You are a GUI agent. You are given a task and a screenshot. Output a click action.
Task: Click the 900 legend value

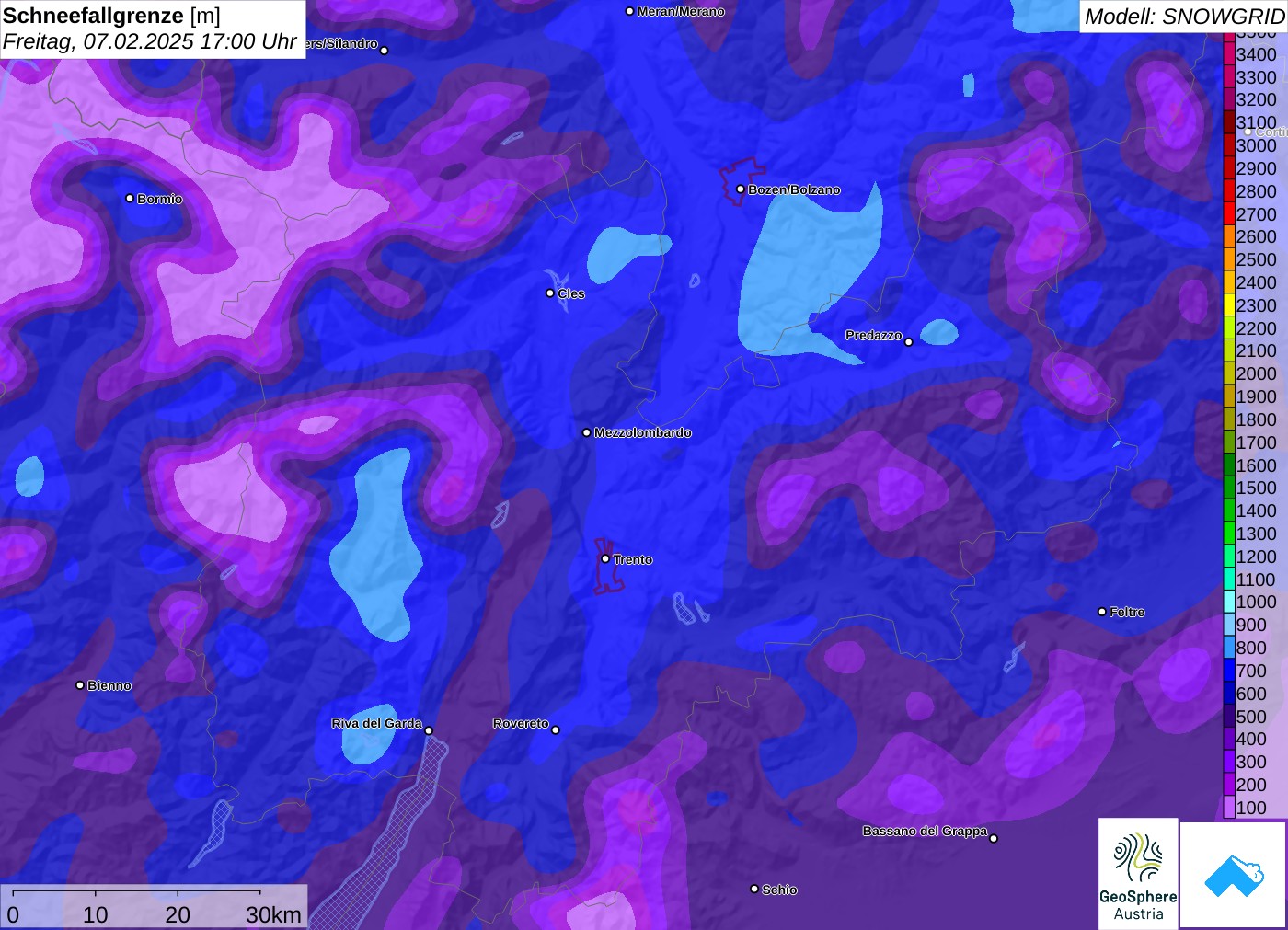[x=1252, y=625]
